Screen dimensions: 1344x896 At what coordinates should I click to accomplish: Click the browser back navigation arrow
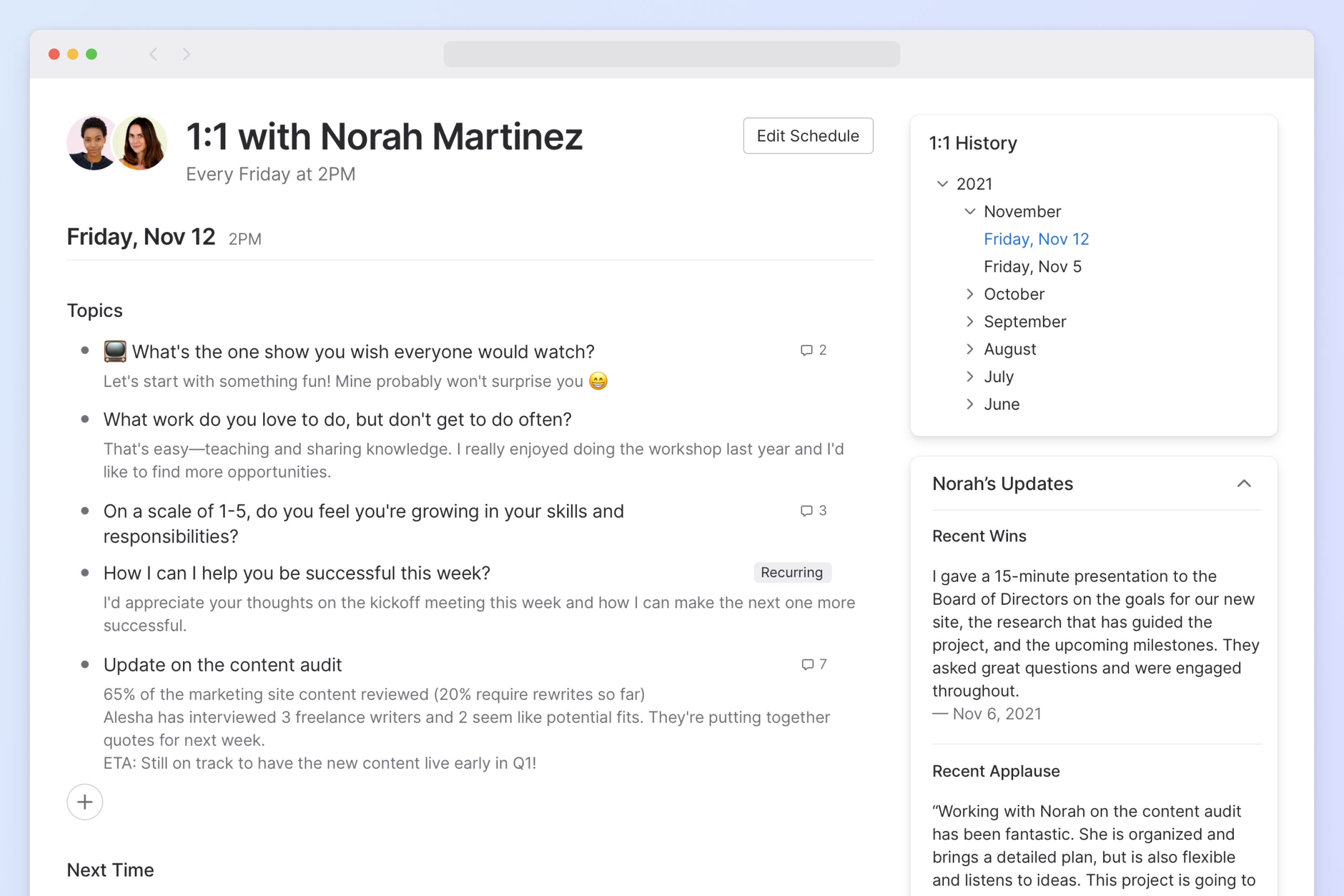point(153,54)
